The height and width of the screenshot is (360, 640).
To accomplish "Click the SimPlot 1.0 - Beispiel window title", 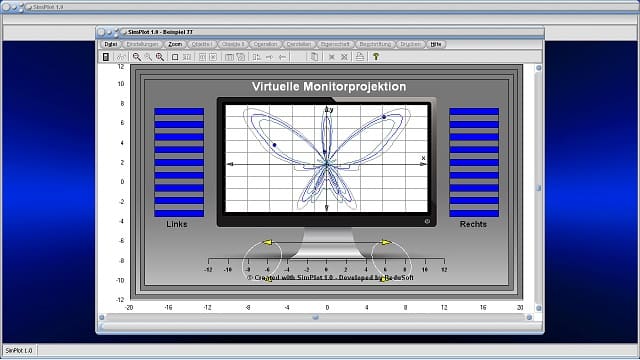I will 160,32.
